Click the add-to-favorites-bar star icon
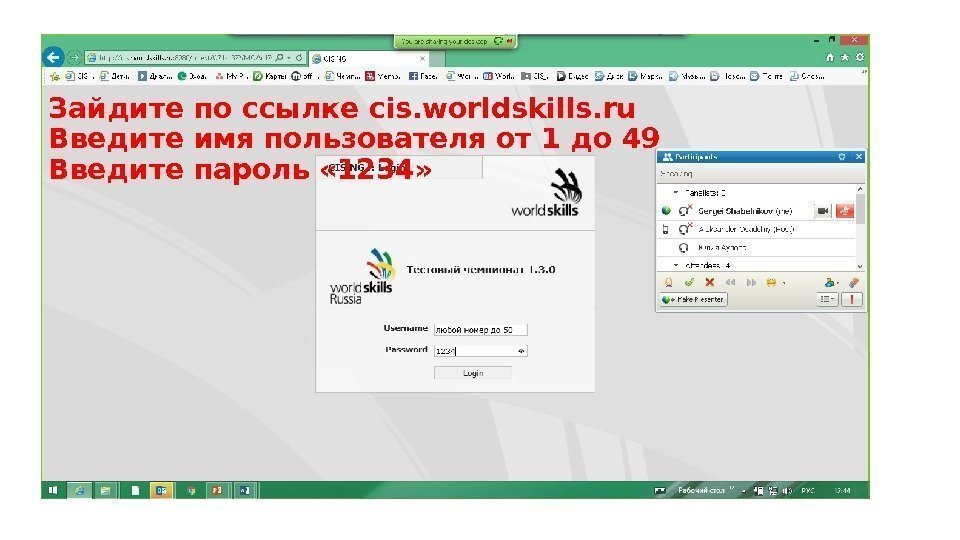960x540 pixels. click(x=55, y=76)
